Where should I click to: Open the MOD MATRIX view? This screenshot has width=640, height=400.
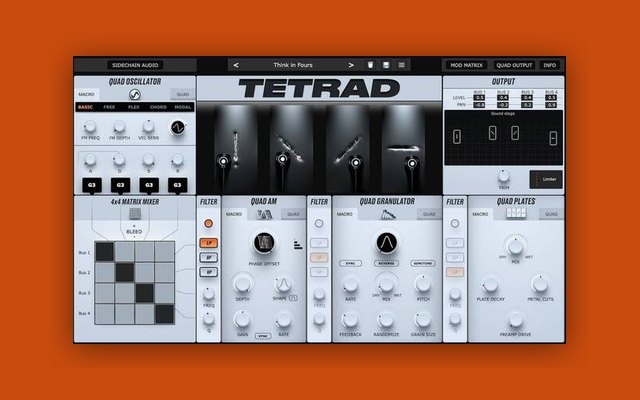point(467,65)
